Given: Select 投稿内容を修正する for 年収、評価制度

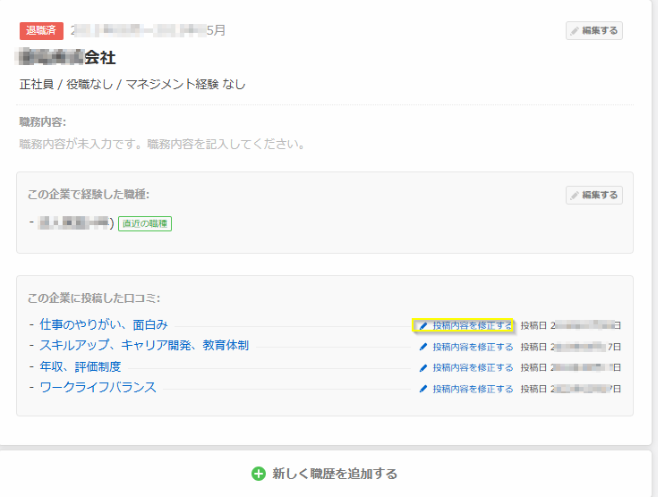Looking at the screenshot, I should (x=472, y=368).
